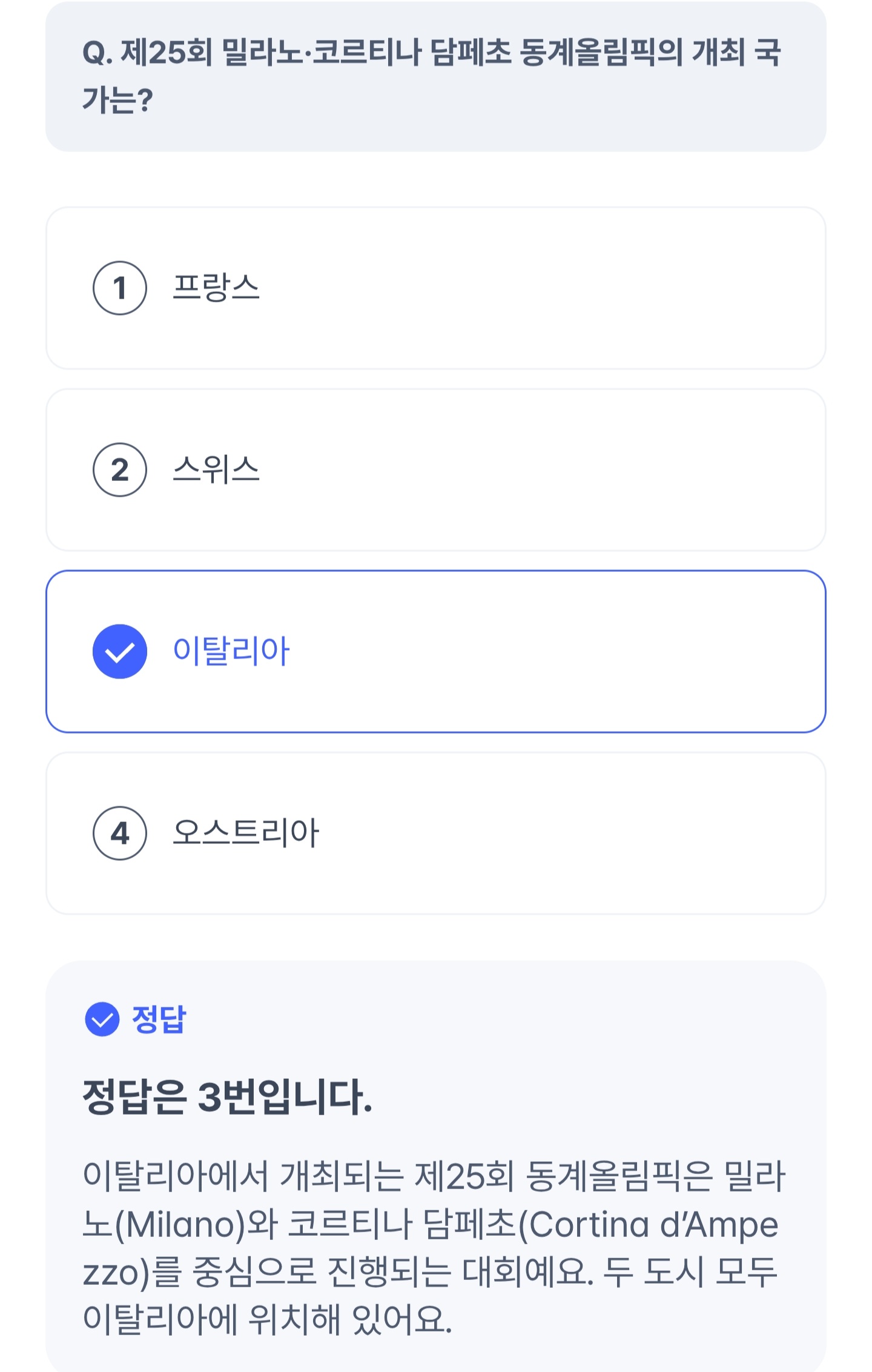Click the 'Q.' prefix of the question
This screenshot has height=1372, width=872.
[97, 53]
